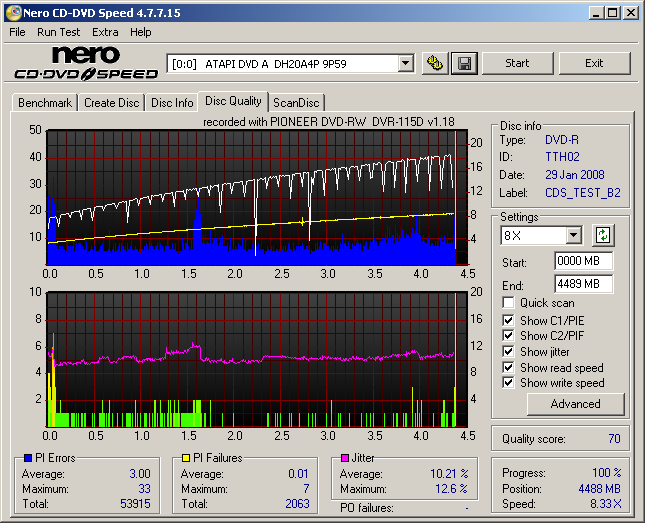Open the File menu

tap(17, 32)
